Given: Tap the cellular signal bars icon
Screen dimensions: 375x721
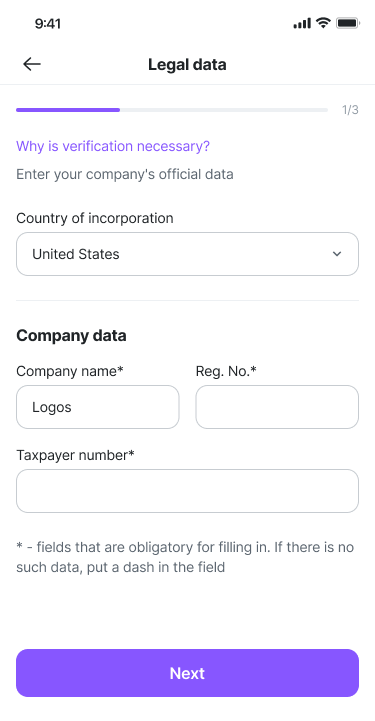Looking at the screenshot, I should click(302, 23).
